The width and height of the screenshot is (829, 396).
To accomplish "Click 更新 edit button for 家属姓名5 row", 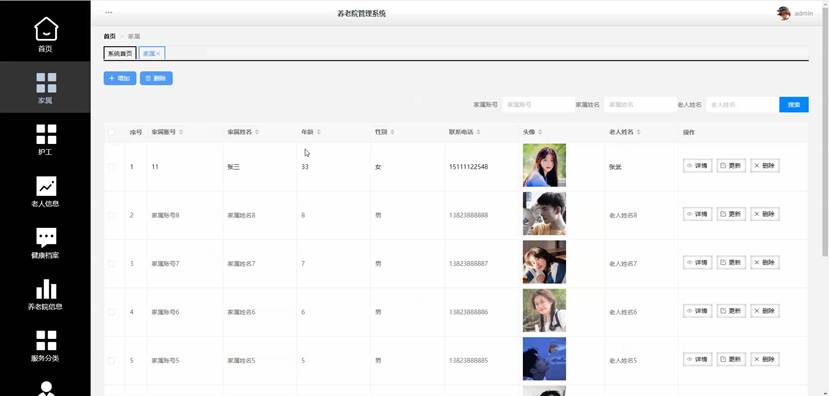I will point(731,360).
